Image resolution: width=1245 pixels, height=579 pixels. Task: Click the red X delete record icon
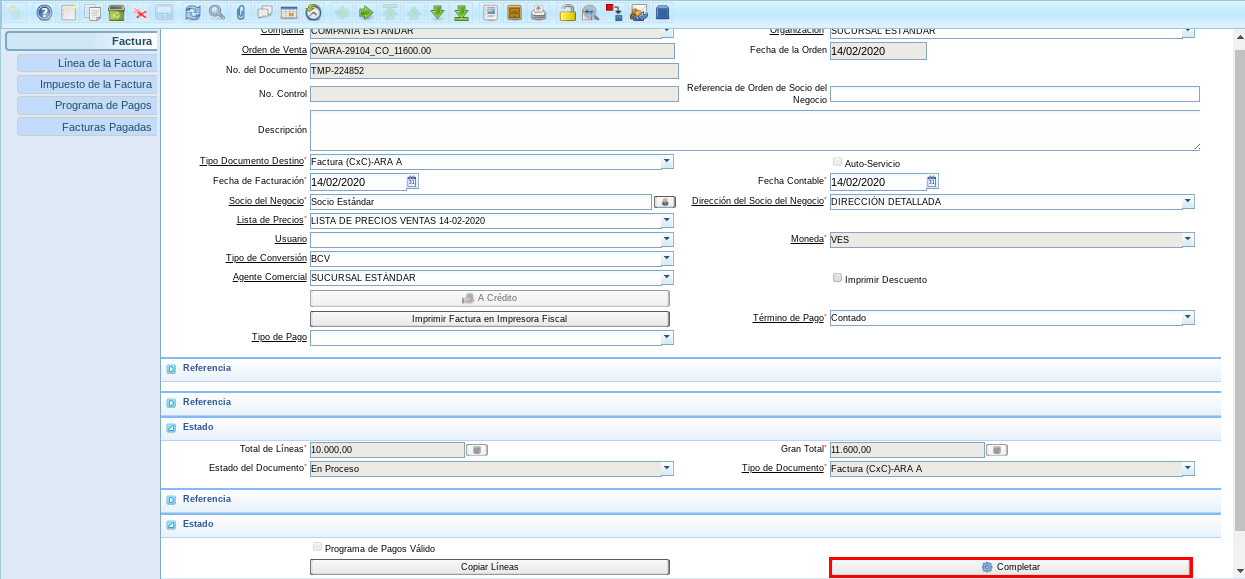pos(140,13)
